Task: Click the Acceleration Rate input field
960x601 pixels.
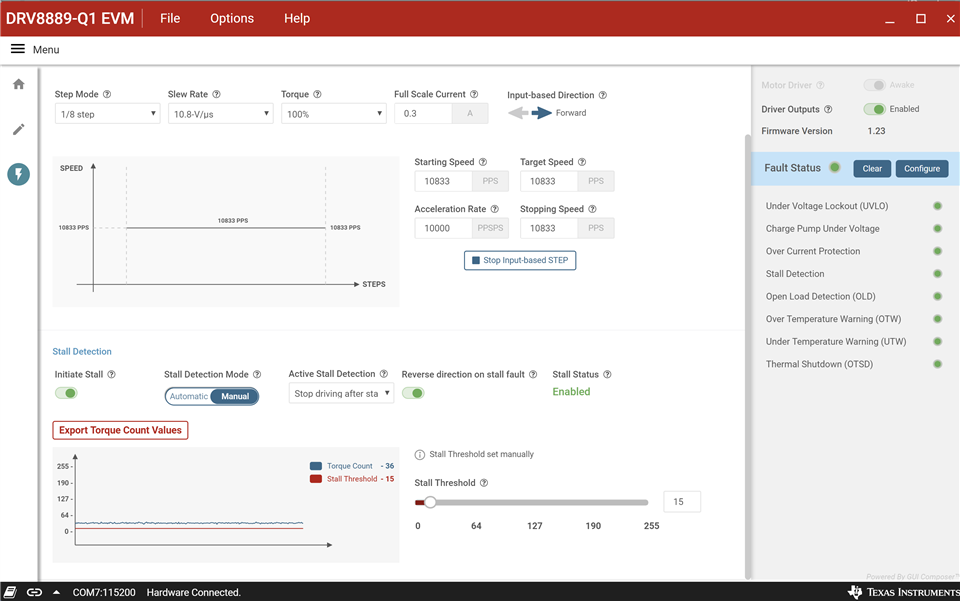Action: point(443,228)
